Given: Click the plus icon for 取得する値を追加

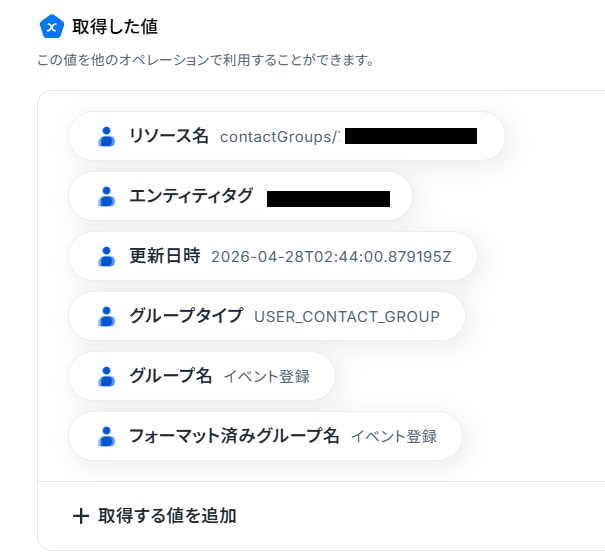Looking at the screenshot, I should pyautogui.click(x=81, y=516).
